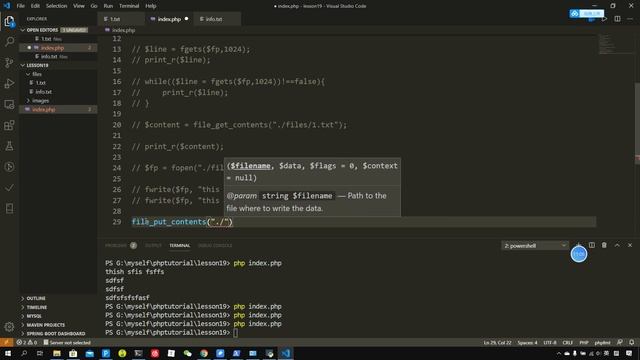The height and width of the screenshot is (360, 640).
Task: Open the File menu
Action: point(20,6)
